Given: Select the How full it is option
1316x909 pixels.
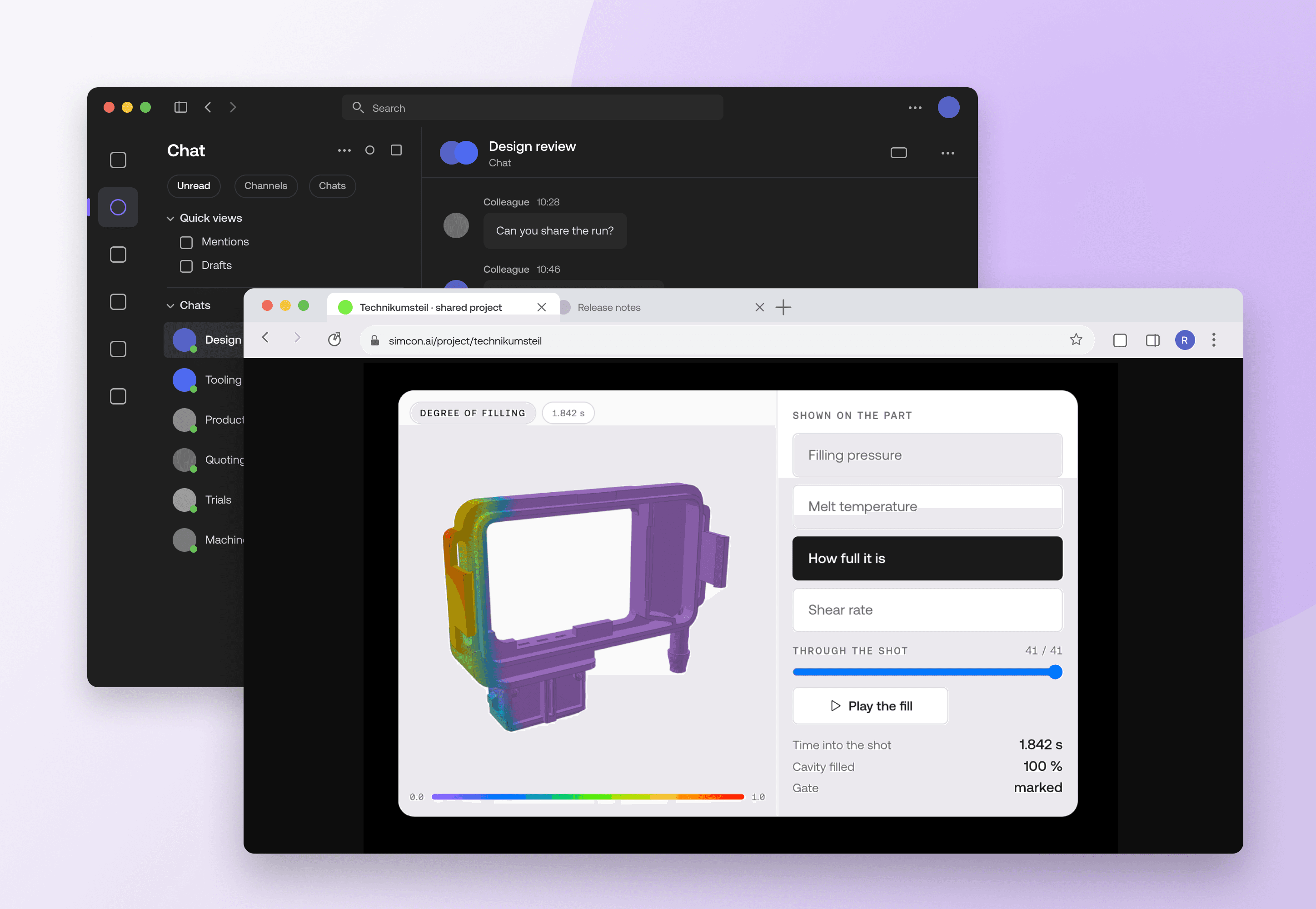Looking at the screenshot, I should pyautogui.click(x=927, y=558).
